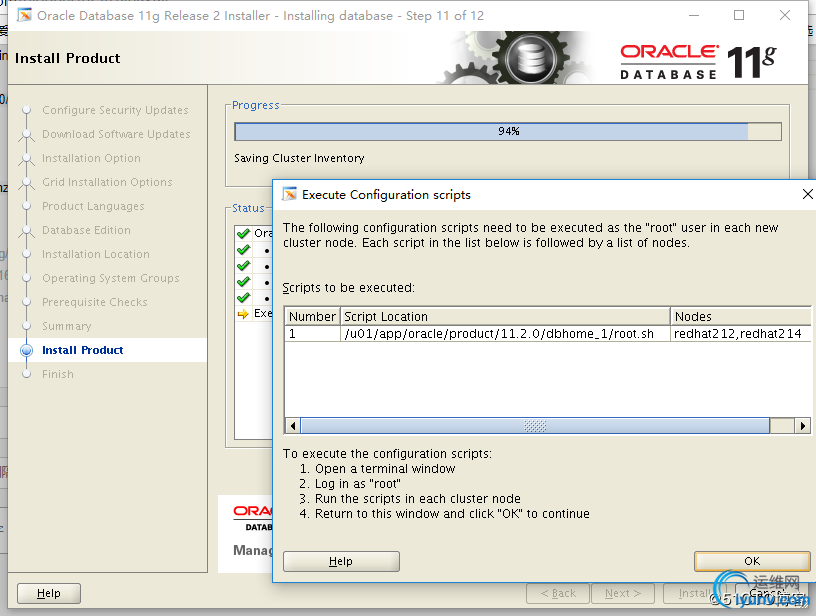The image size is (816, 616).
Task: Select Installation Location step
Action: pos(96,254)
